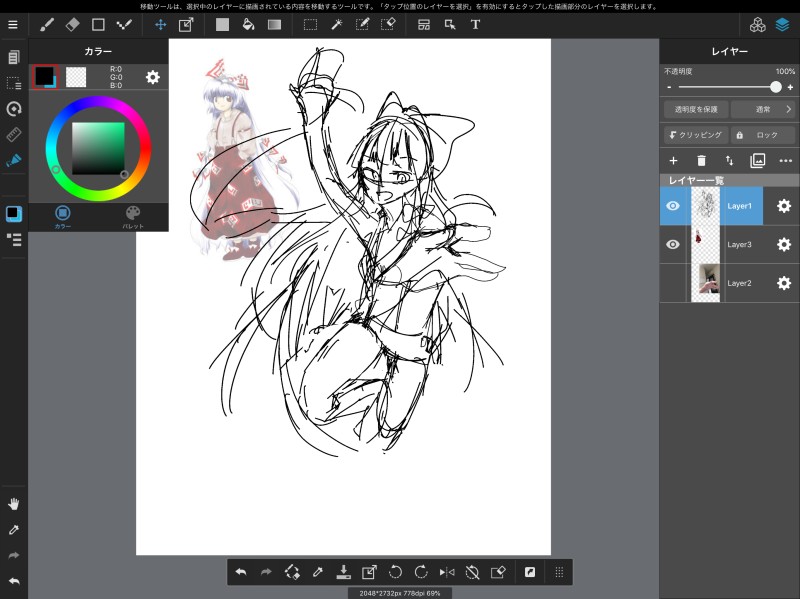Select the Magic Wand tool

[x=337, y=24]
